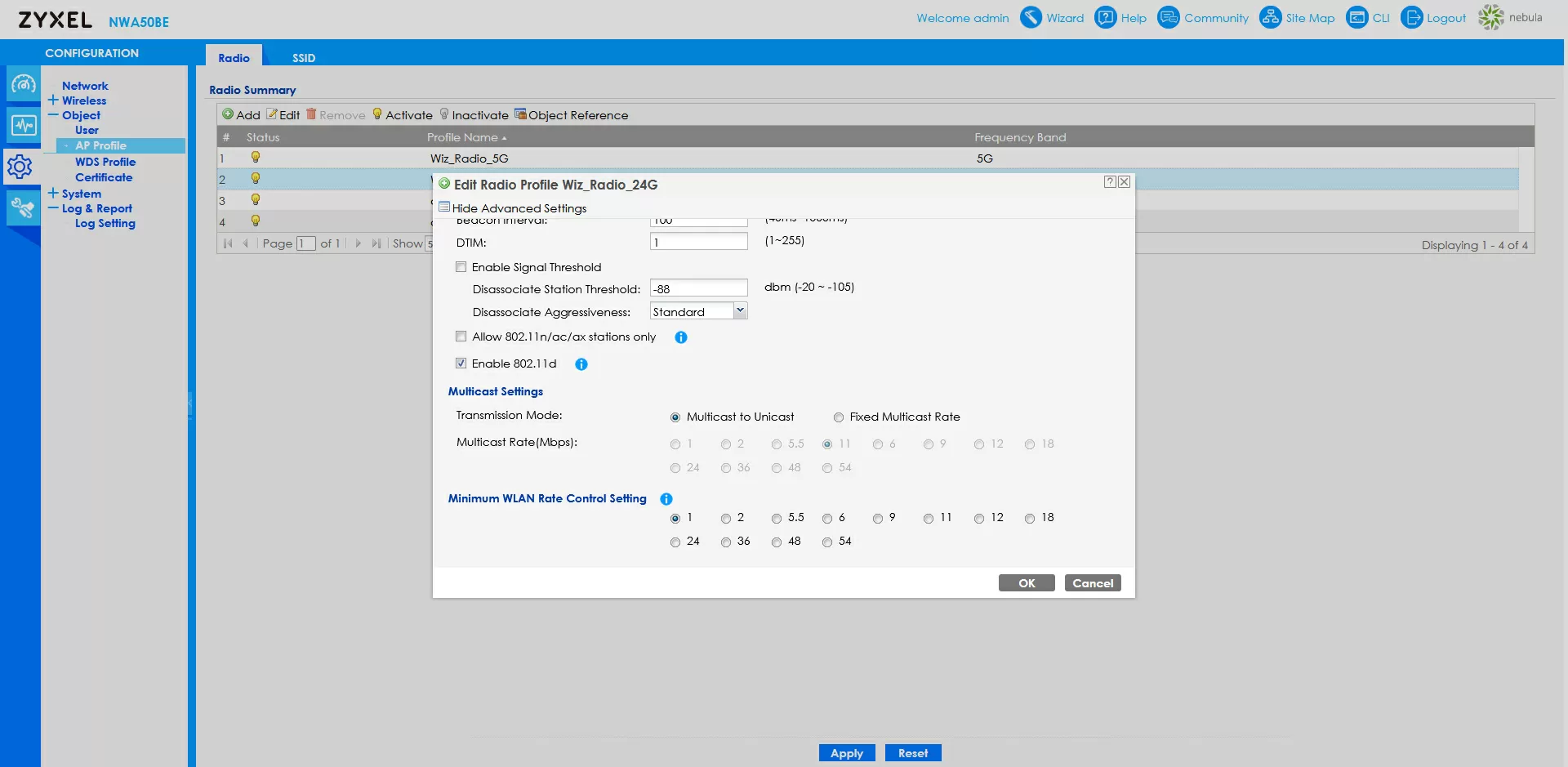Expand the System menu node
This screenshot has width=1568, height=767.
point(53,194)
